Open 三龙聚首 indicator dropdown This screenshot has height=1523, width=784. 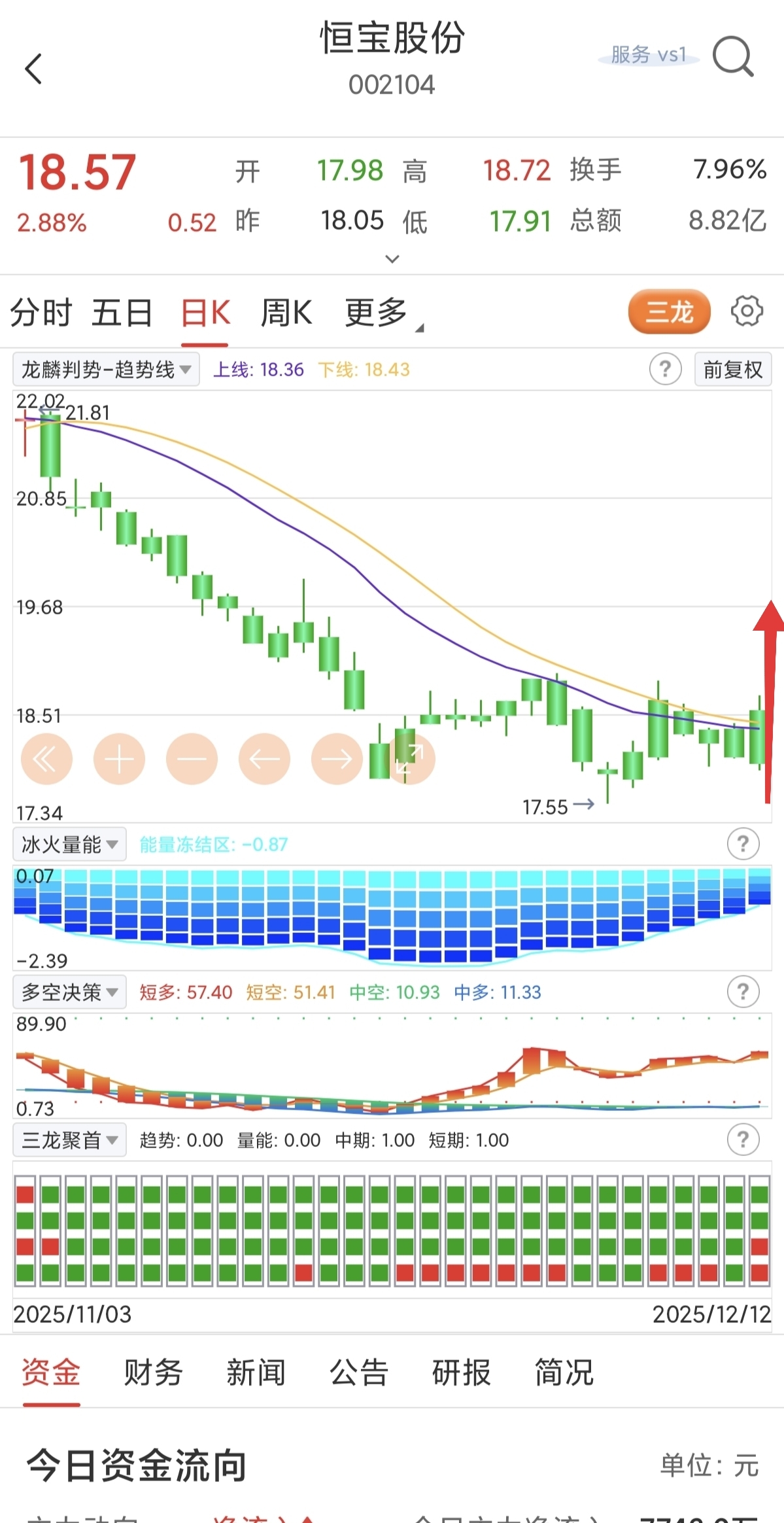pos(69,1140)
